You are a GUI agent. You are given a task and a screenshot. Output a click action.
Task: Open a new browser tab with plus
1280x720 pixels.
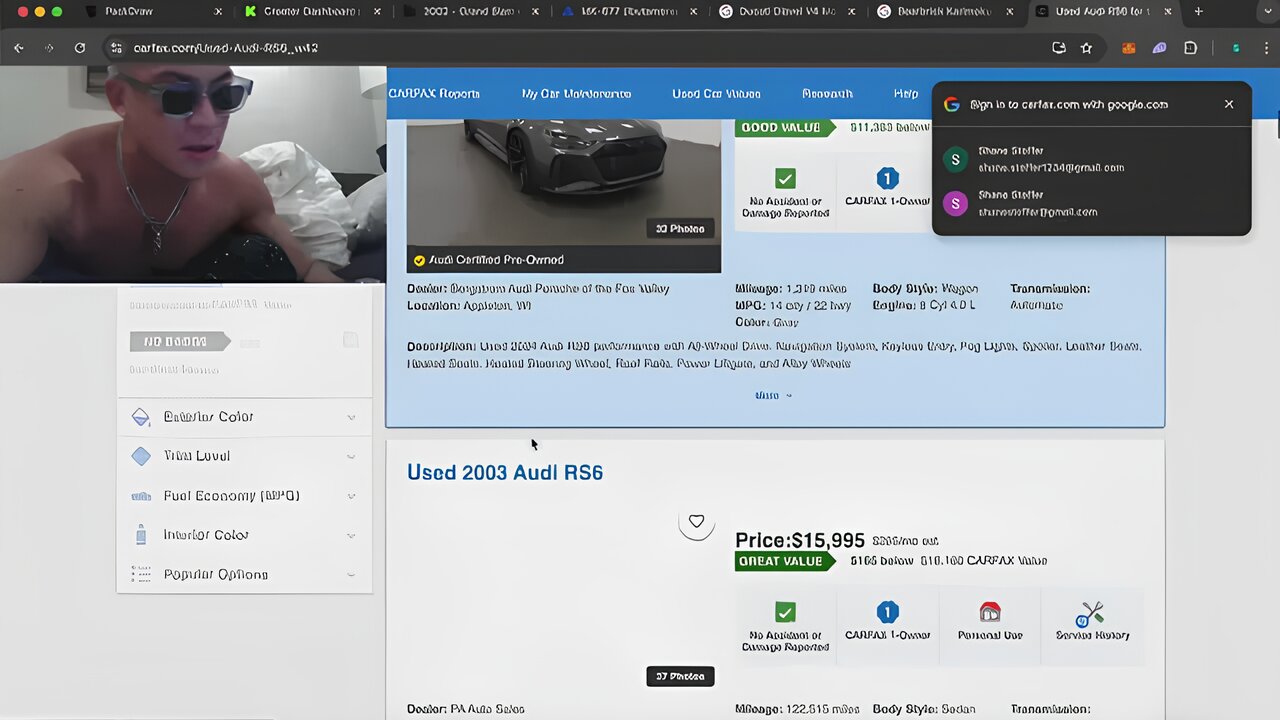click(x=1198, y=12)
